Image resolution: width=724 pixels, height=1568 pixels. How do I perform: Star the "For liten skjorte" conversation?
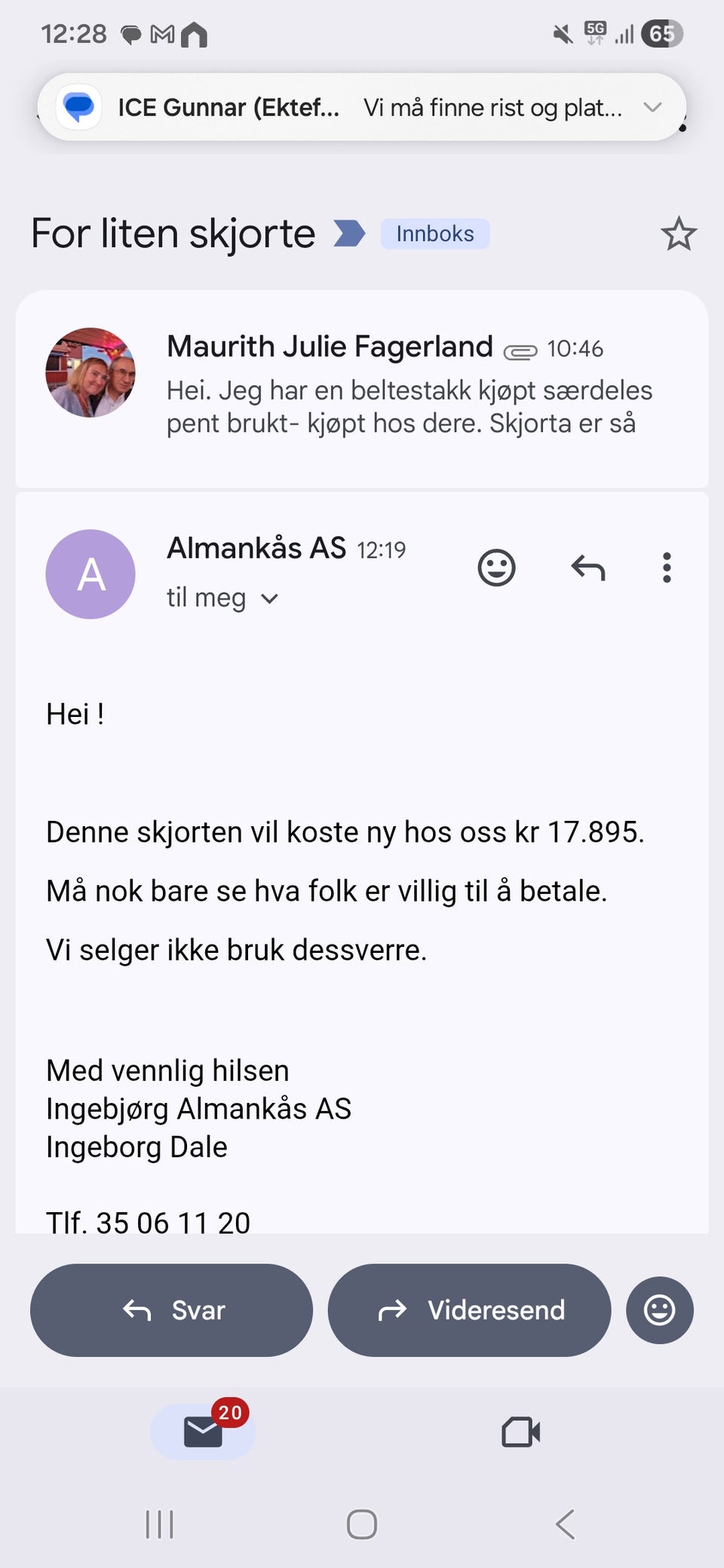678,234
